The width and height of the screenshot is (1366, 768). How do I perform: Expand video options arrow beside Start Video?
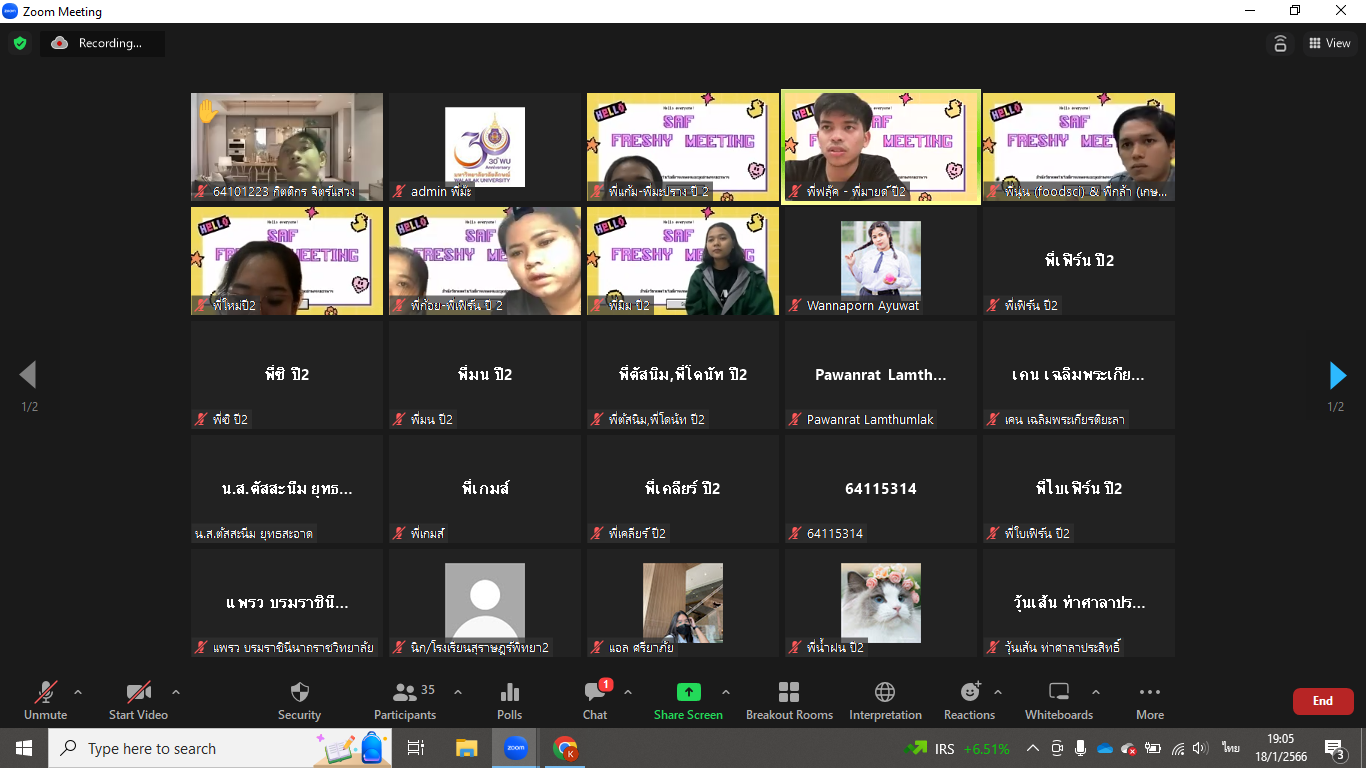[176, 692]
